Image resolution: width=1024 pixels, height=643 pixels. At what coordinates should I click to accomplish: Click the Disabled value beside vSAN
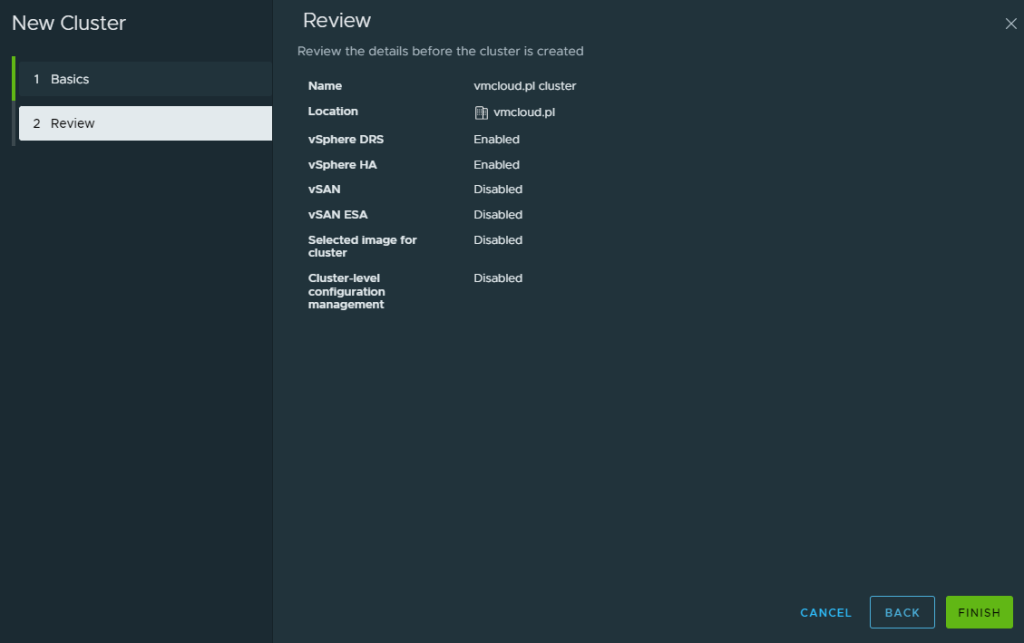[497, 189]
